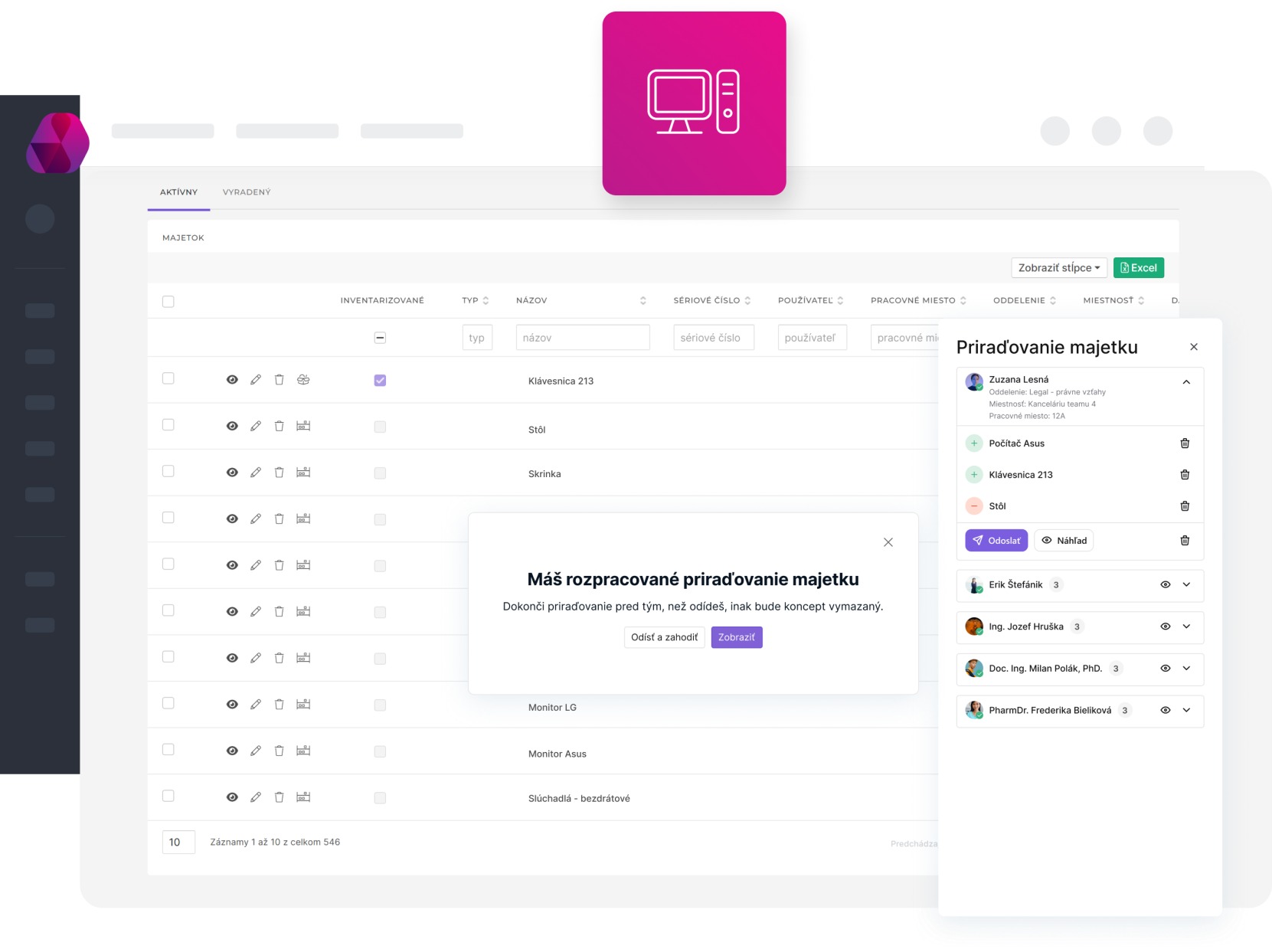The height and width of the screenshot is (952, 1272).
Task: Click the assign asset icon for Skrinka row
Action: coord(303,473)
